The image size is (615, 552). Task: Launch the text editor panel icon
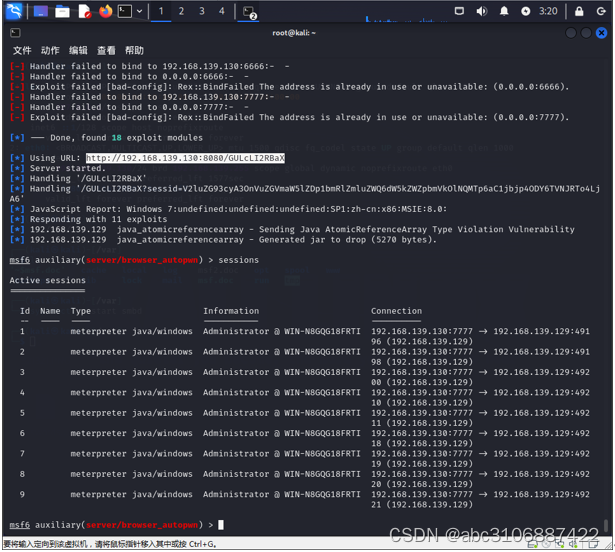[x=84, y=11]
